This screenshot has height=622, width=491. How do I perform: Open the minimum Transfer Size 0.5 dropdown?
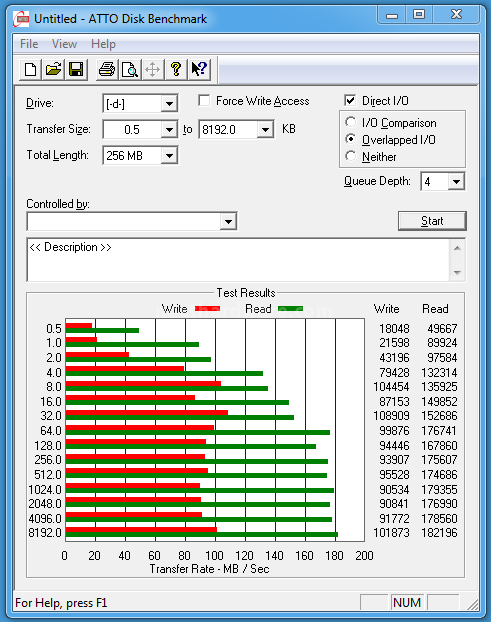click(x=169, y=130)
